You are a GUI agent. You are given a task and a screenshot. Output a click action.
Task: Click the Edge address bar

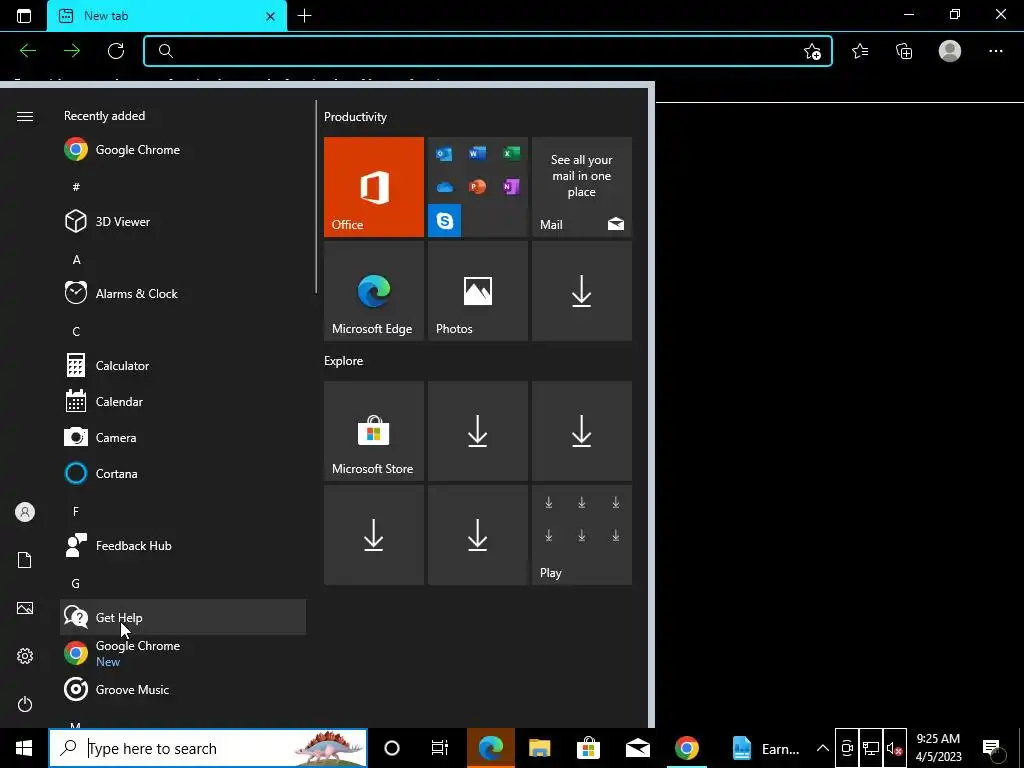tap(488, 51)
